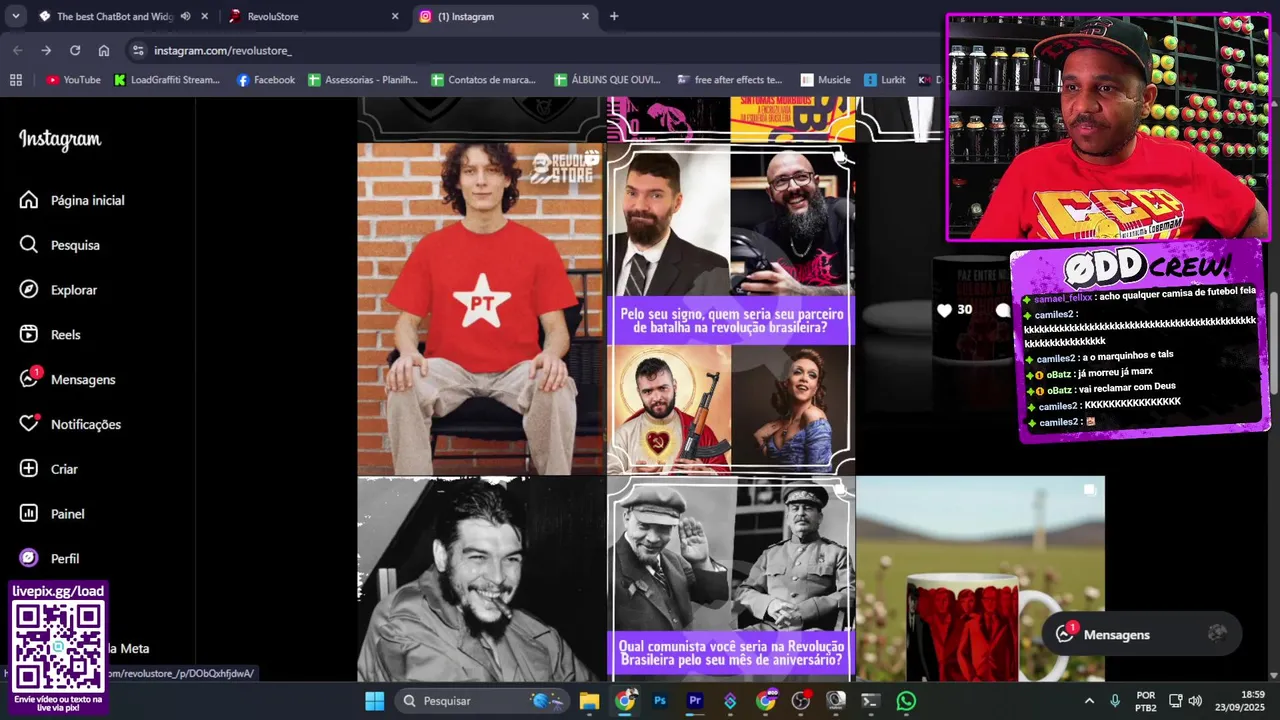Switch the POR PTB2 keyboard language

click(x=1146, y=701)
